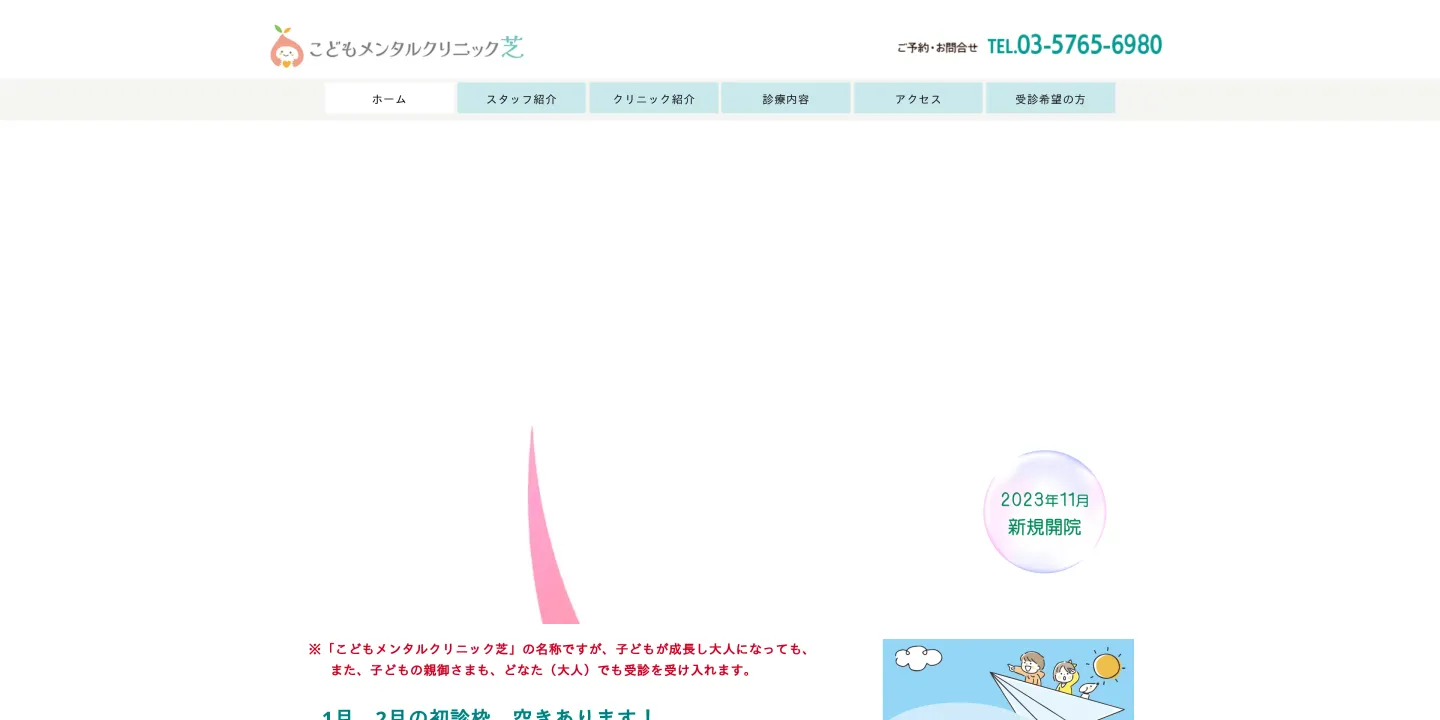The height and width of the screenshot is (720, 1440).
Task: Go to the 受診希望の方 section
Action: click(x=1050, y=98)
